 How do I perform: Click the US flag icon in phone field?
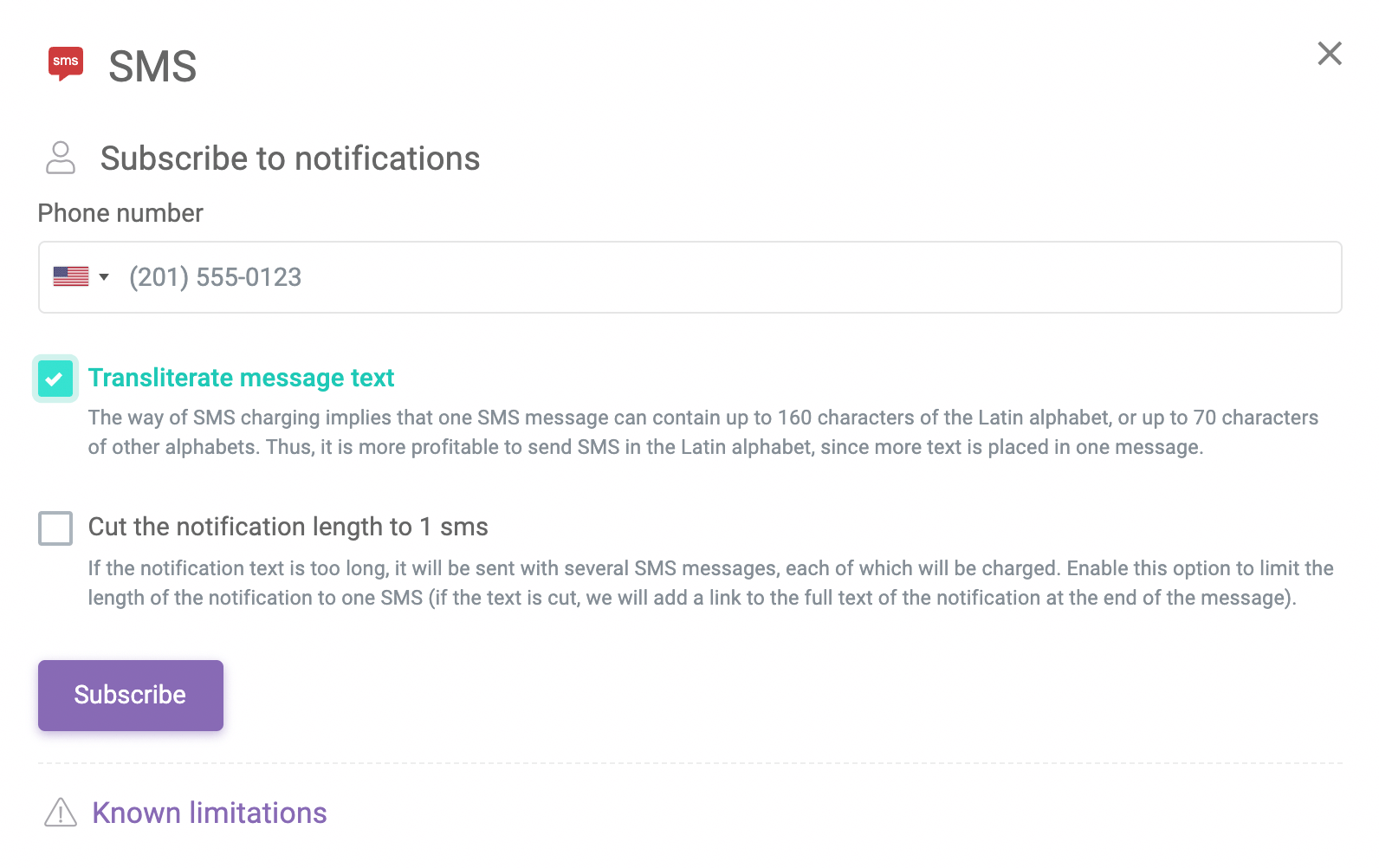tap(71, 276)
